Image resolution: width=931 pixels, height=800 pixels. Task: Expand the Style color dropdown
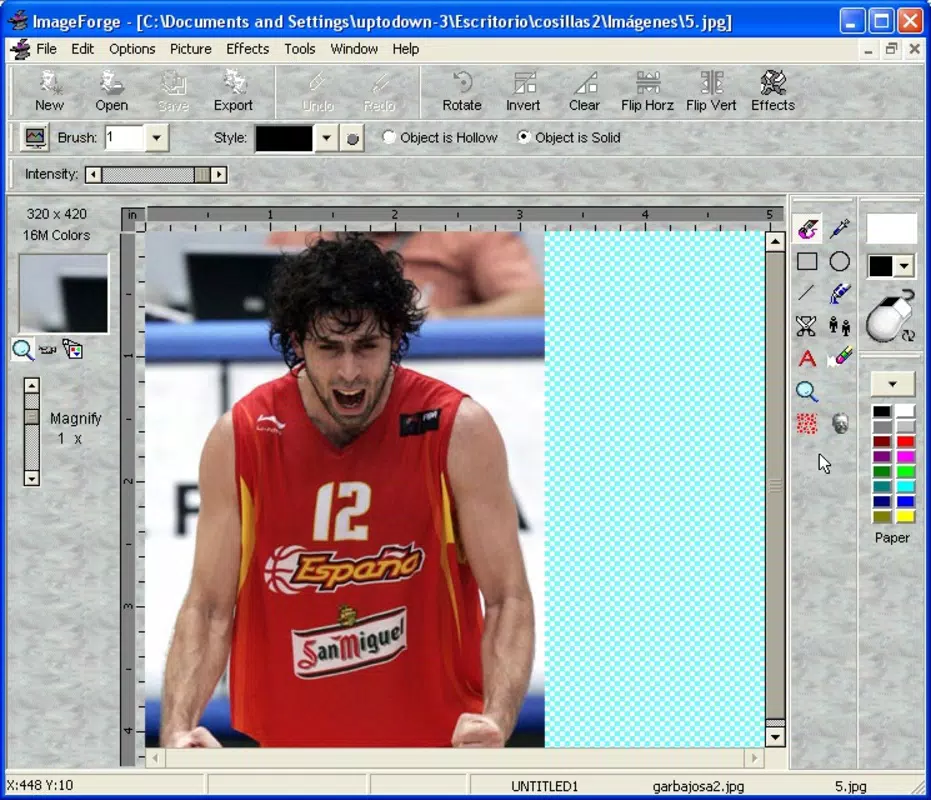326,138
